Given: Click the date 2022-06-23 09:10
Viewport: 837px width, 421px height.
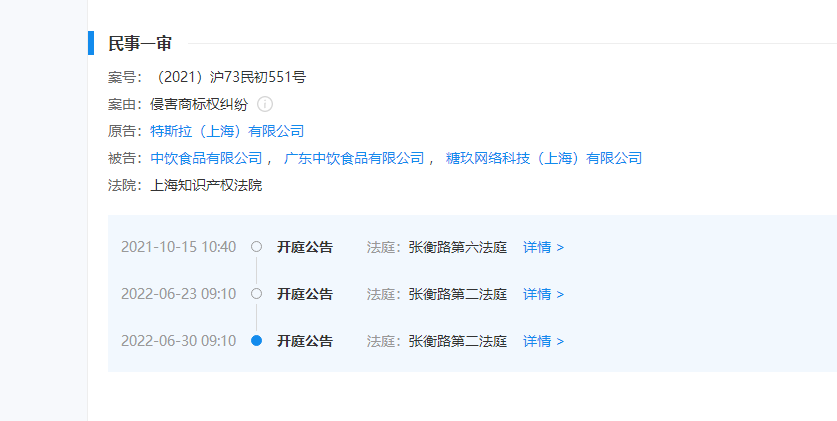Looking at the screenshot, I should click(x=178, y=294).
